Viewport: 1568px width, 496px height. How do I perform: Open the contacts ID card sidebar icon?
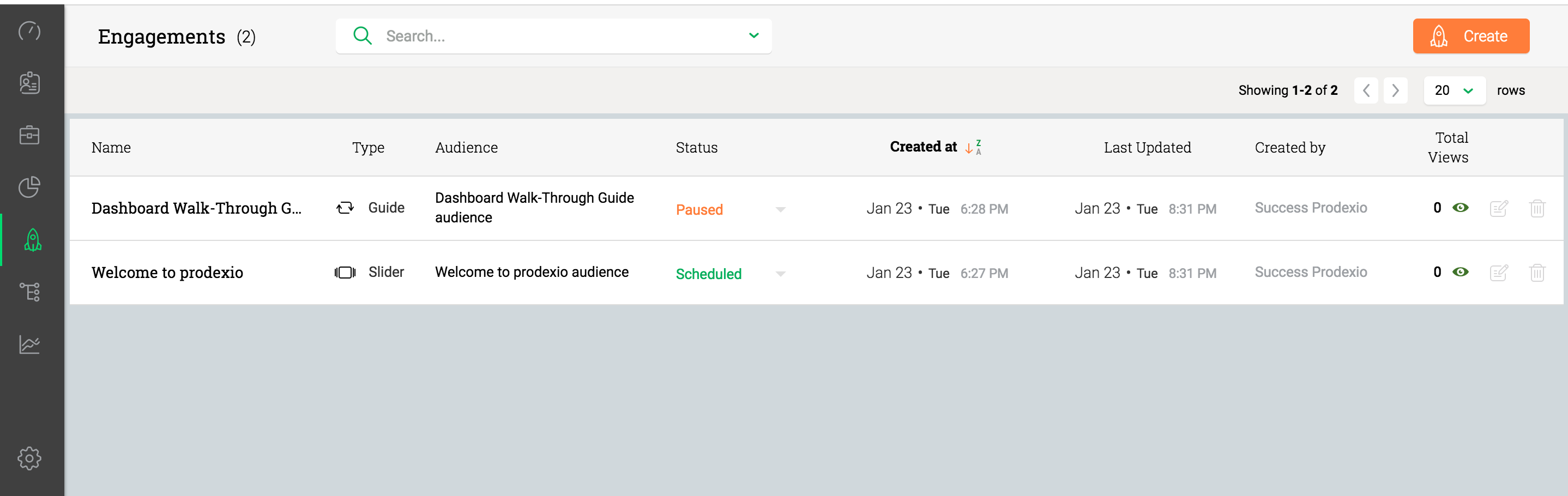[29, 83]
